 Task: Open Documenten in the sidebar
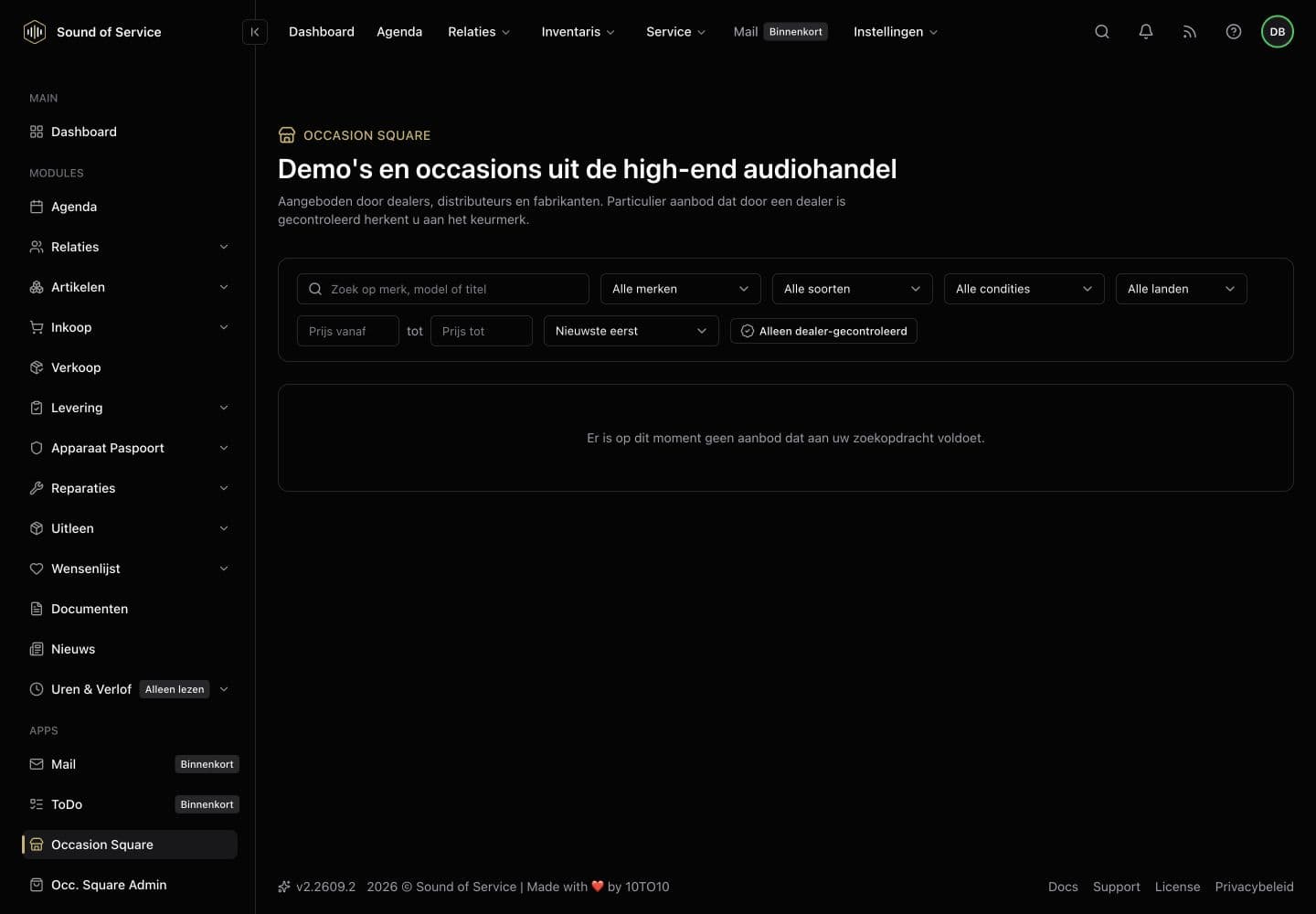tap(130, 609)
